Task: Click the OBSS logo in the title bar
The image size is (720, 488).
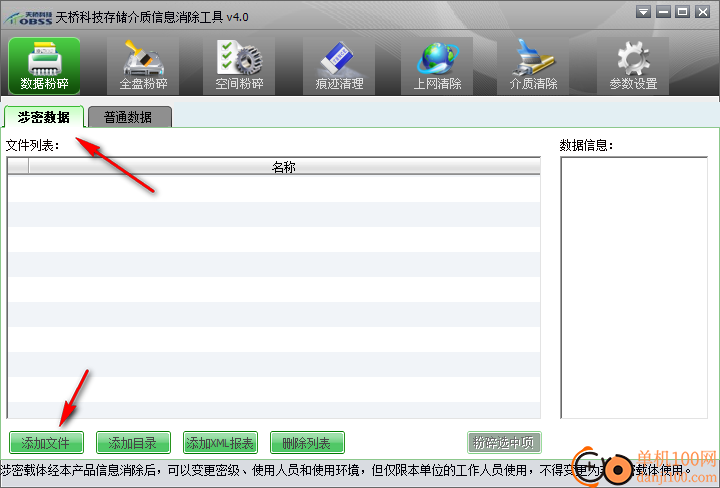Action: point(28,18)
